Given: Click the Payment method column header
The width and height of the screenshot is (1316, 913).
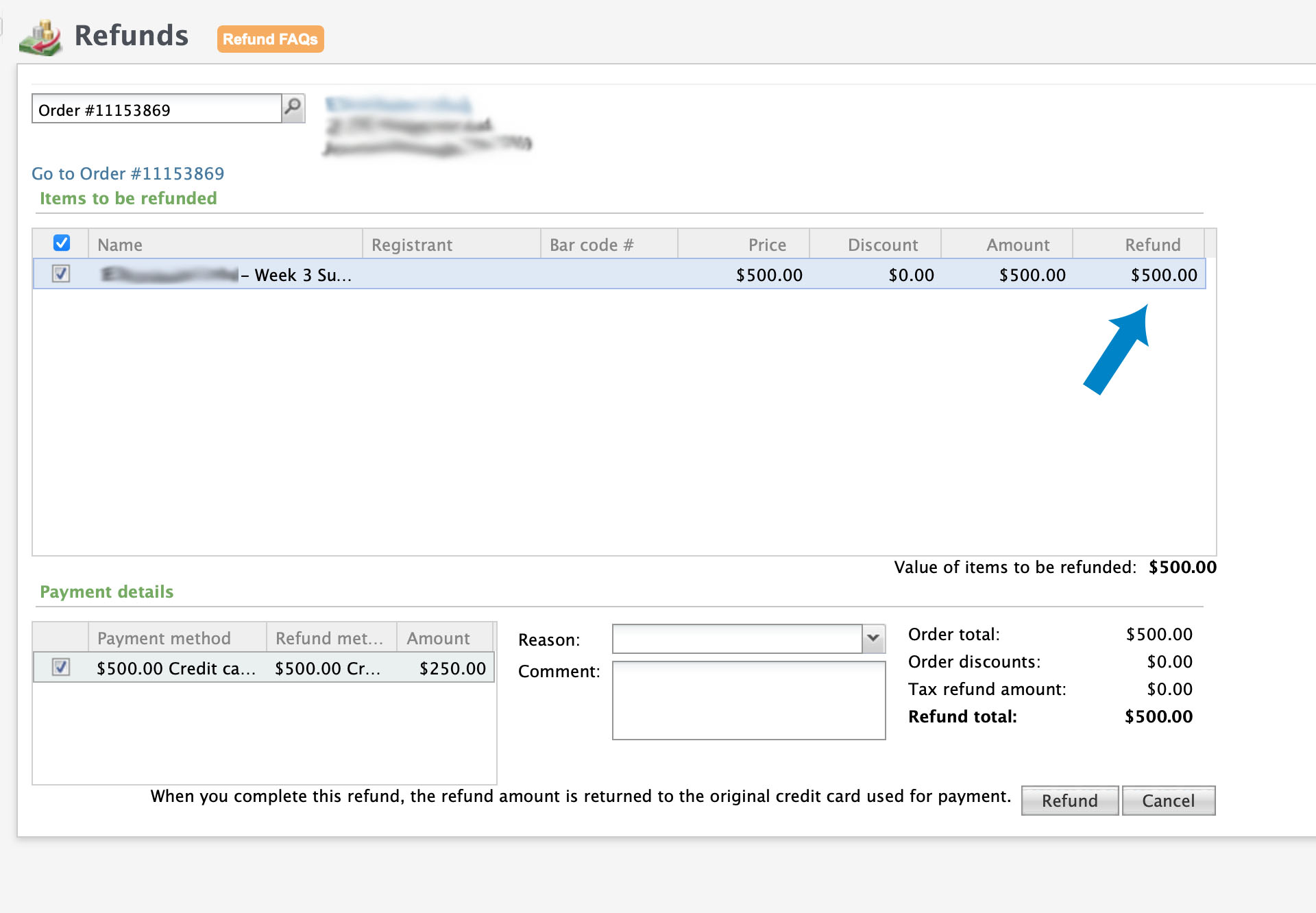Looking at the screenshot, I should 177,638.
